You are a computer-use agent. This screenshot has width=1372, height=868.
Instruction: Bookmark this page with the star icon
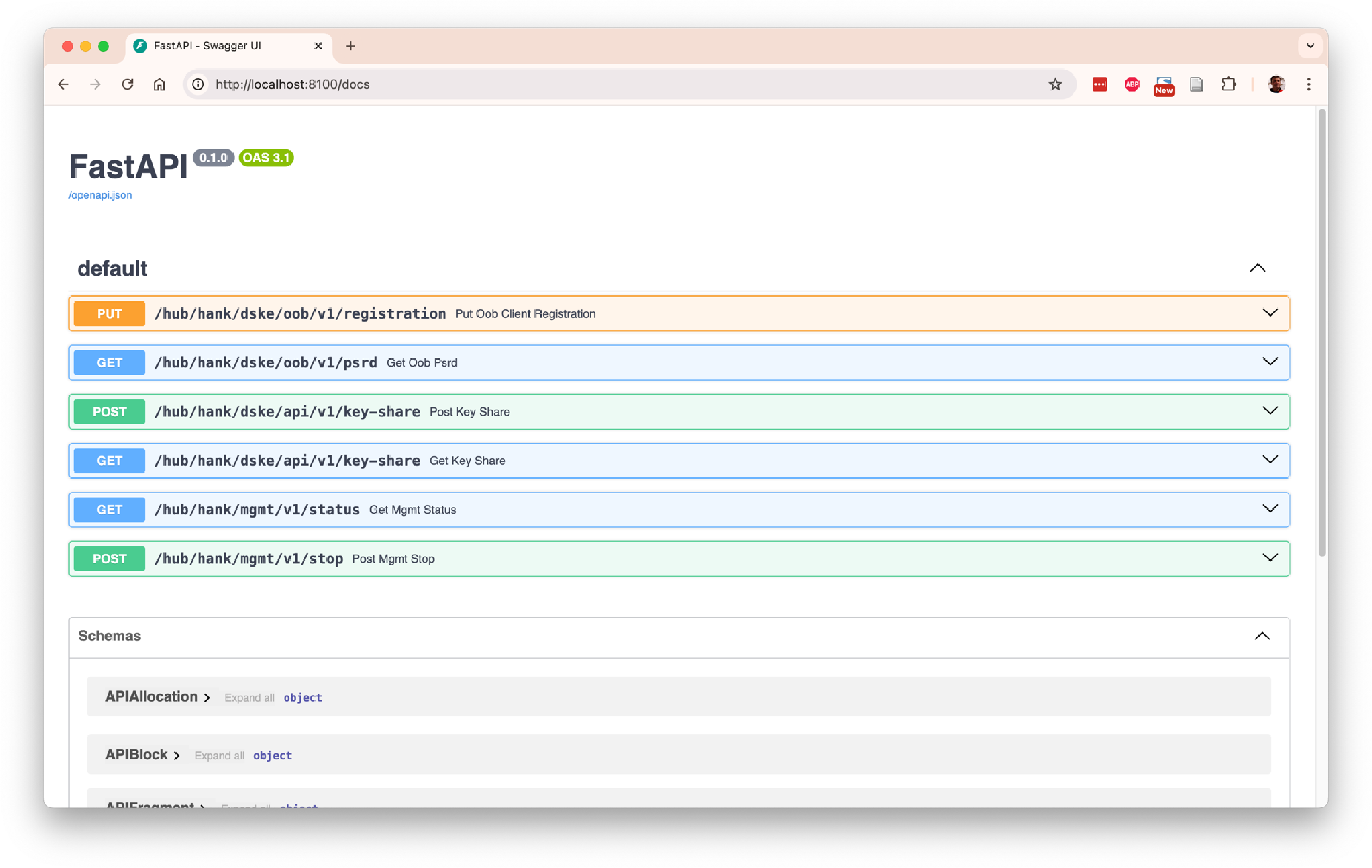coord(1056,84)
